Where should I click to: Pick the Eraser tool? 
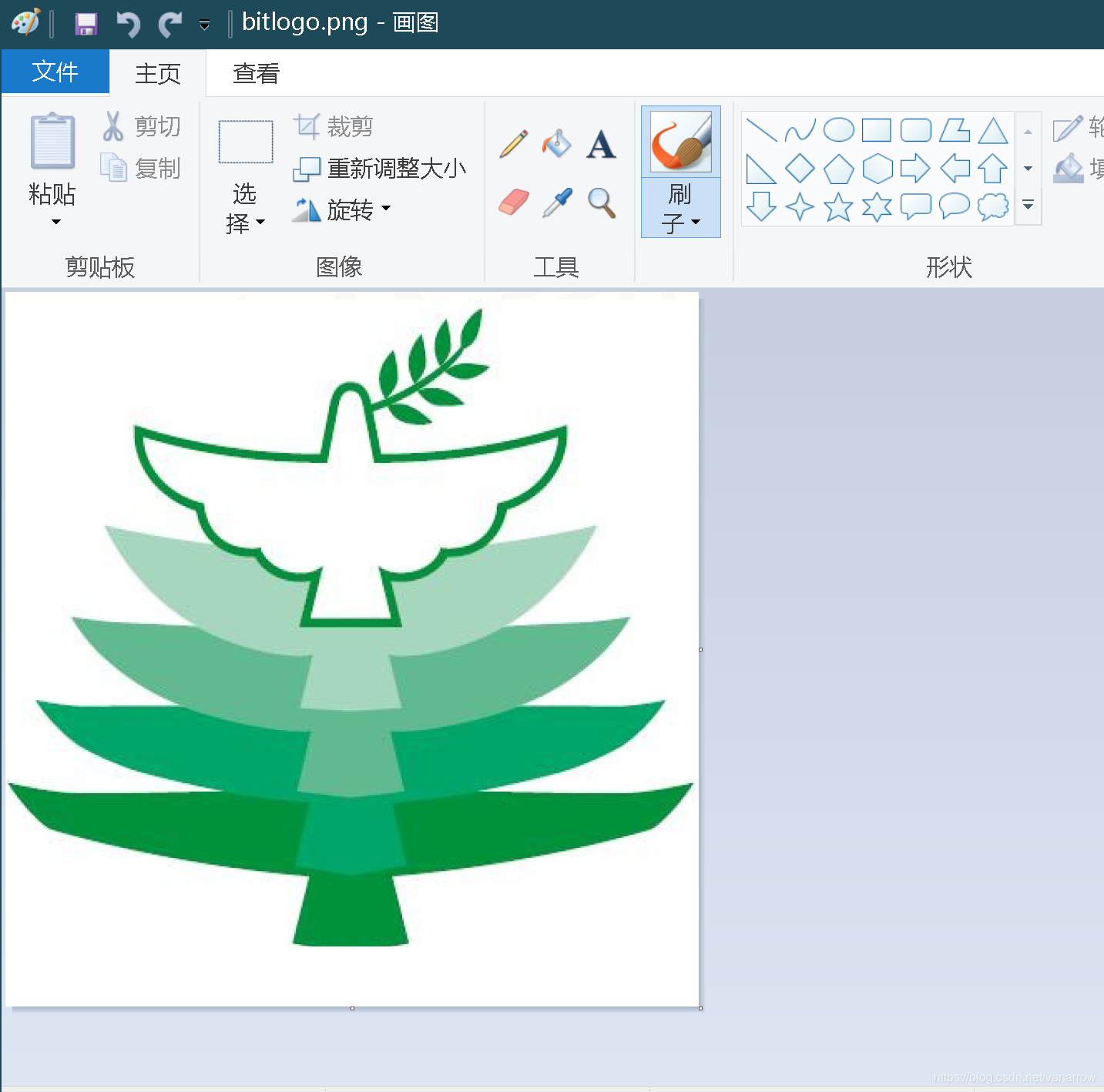pyautogui.click(x=512, y=201)
